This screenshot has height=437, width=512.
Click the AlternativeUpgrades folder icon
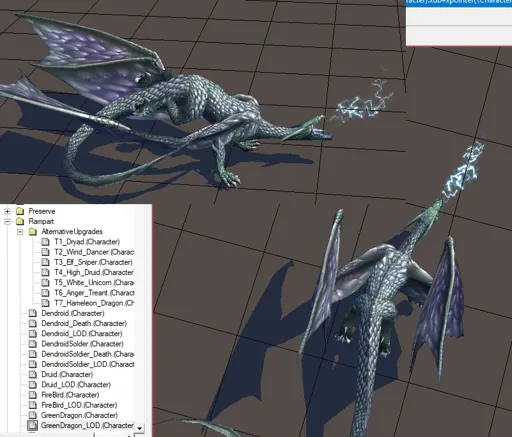point(33,232)
